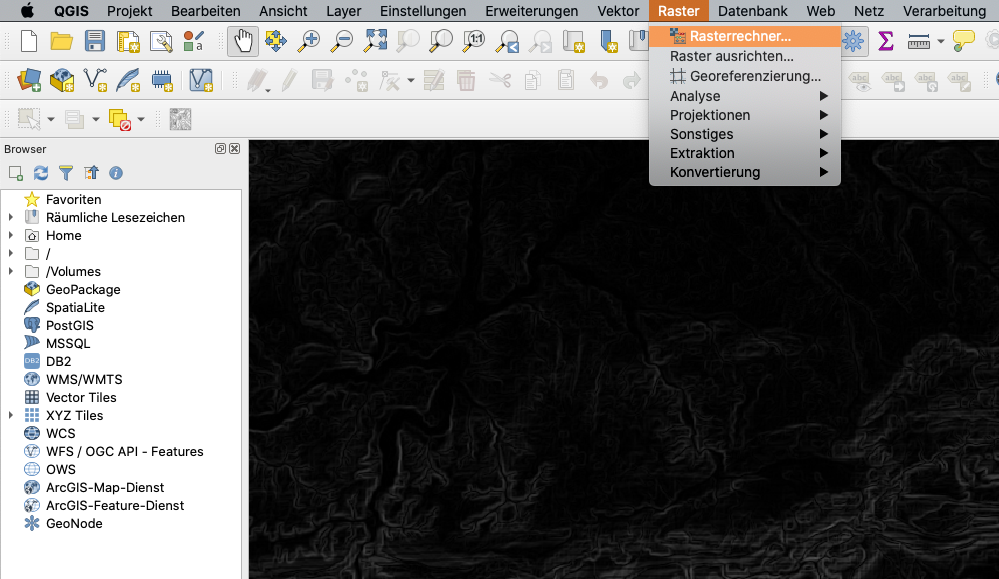
Task: Open the Projektionen submenu
Action: (745, 115)
